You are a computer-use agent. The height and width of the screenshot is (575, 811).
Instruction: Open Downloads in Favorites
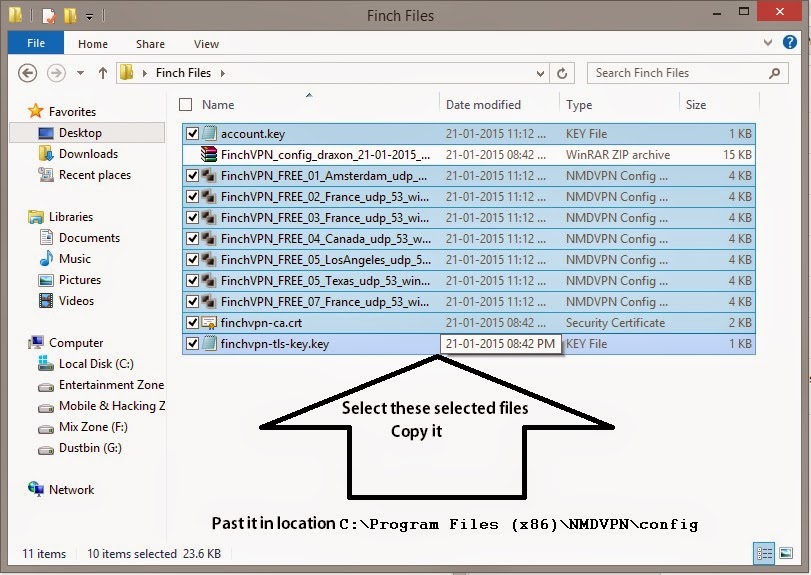pos(88,154)
